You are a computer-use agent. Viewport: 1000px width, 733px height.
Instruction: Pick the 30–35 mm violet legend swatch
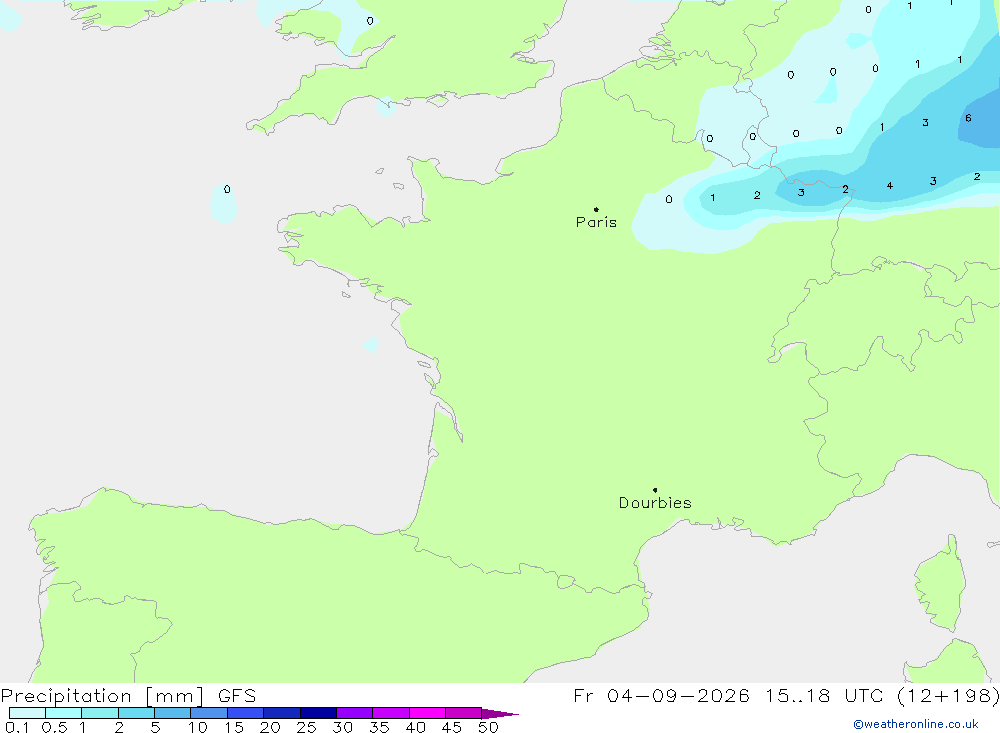355,713
